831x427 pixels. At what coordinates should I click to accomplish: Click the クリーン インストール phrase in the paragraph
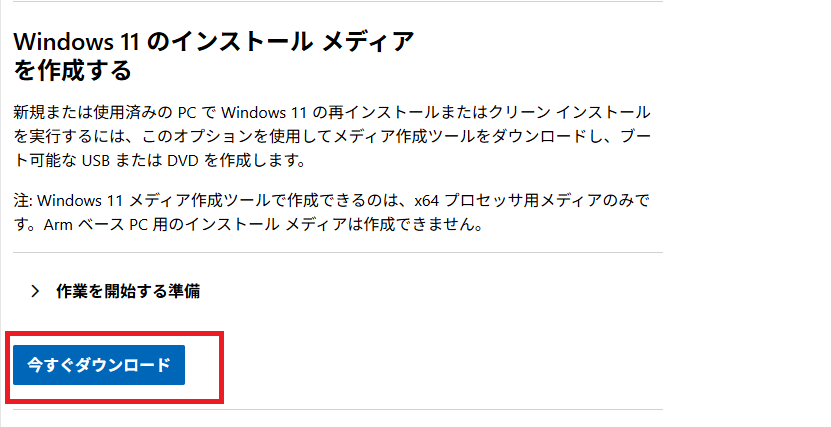coord(569,112)
